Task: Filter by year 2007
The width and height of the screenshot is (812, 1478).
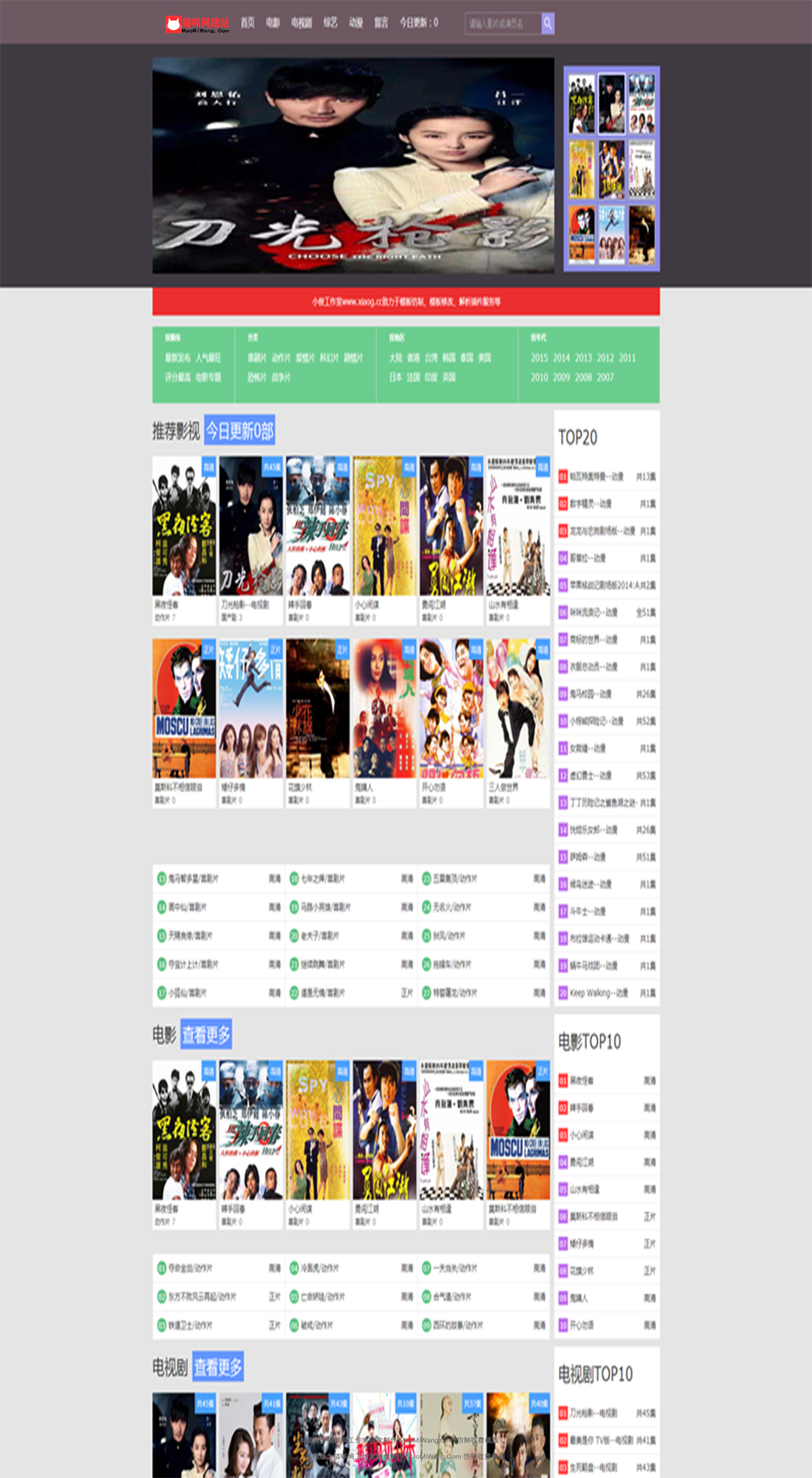Action: tap(606, 377)
